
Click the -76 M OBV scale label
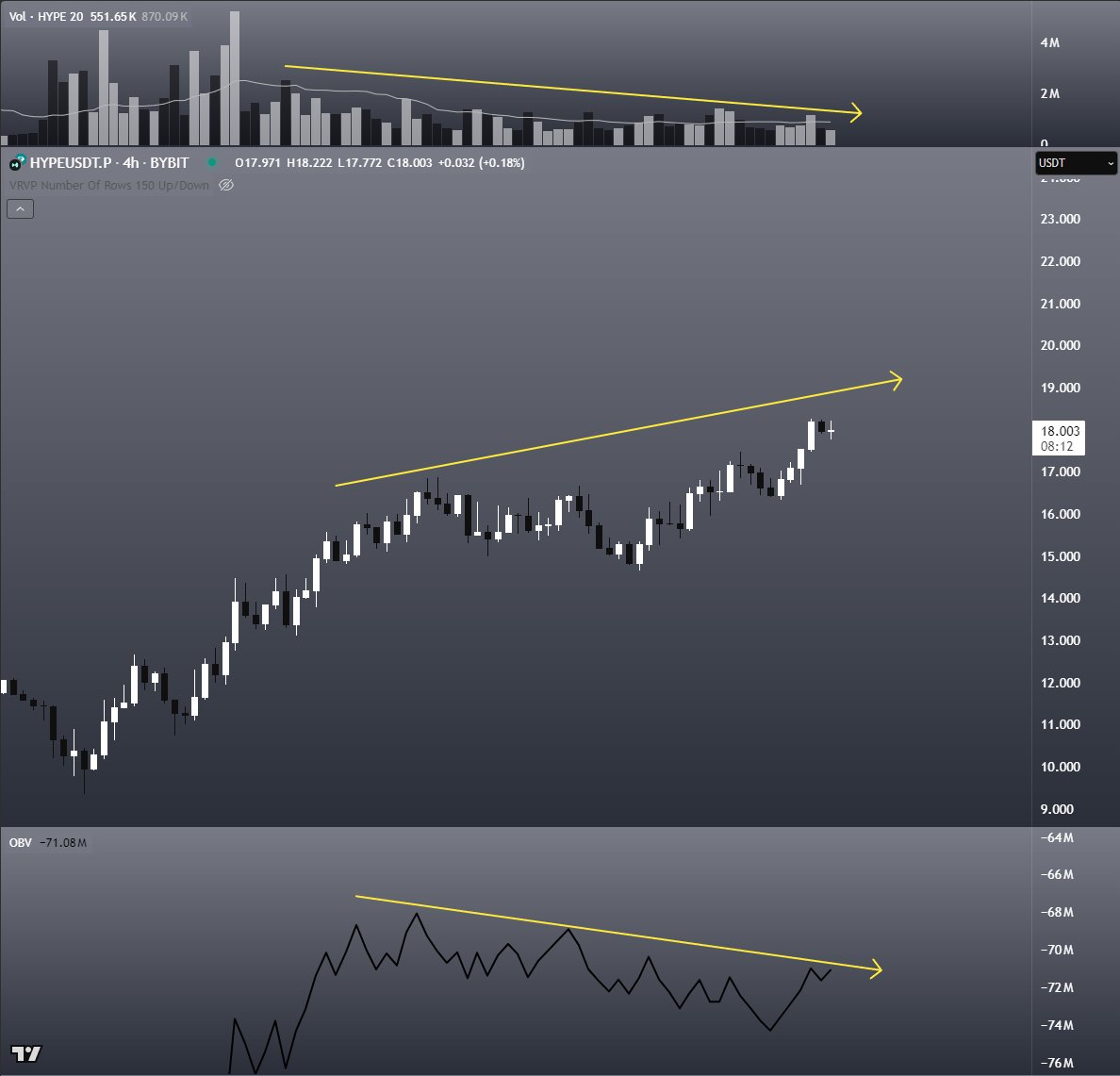pyautogui.click(x=1057, y=1063)
